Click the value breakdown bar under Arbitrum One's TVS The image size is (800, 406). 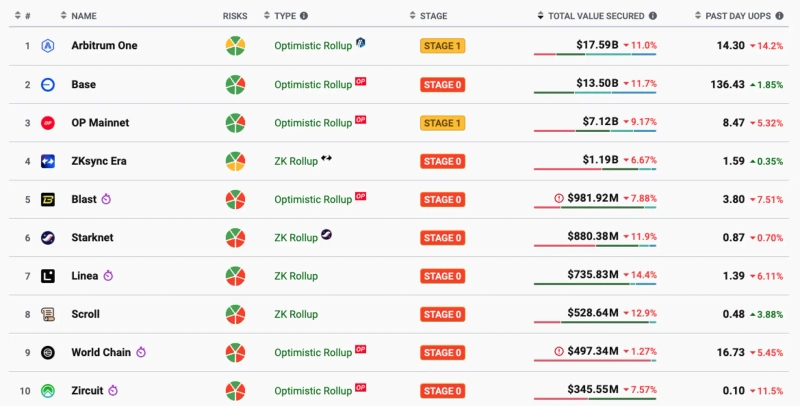coord(595,57)
